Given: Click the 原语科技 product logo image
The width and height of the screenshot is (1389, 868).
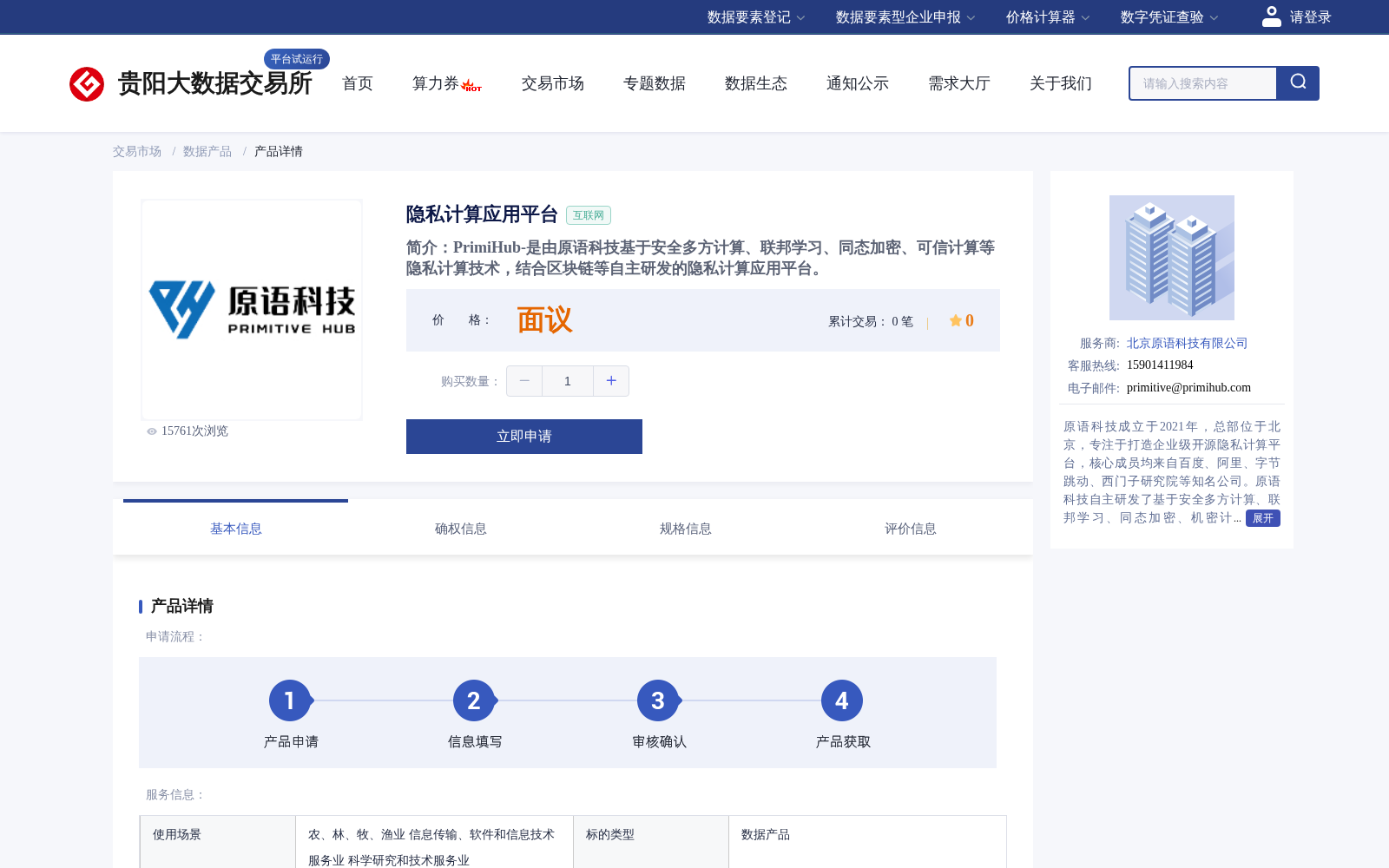Looking at the screenshot, I should [x=252, y=310].
